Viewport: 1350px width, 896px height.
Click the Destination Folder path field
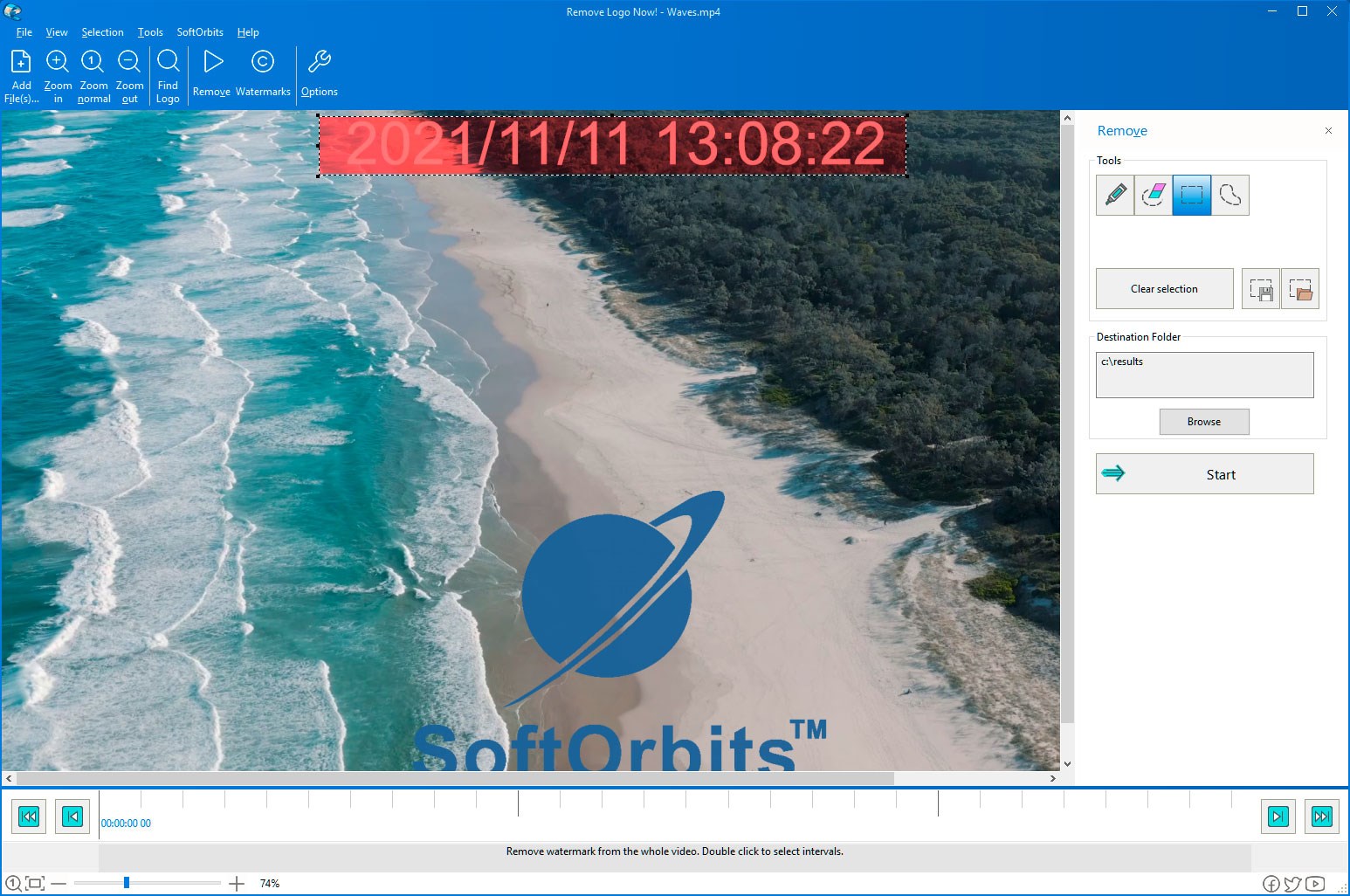(x=1204, y=375)
